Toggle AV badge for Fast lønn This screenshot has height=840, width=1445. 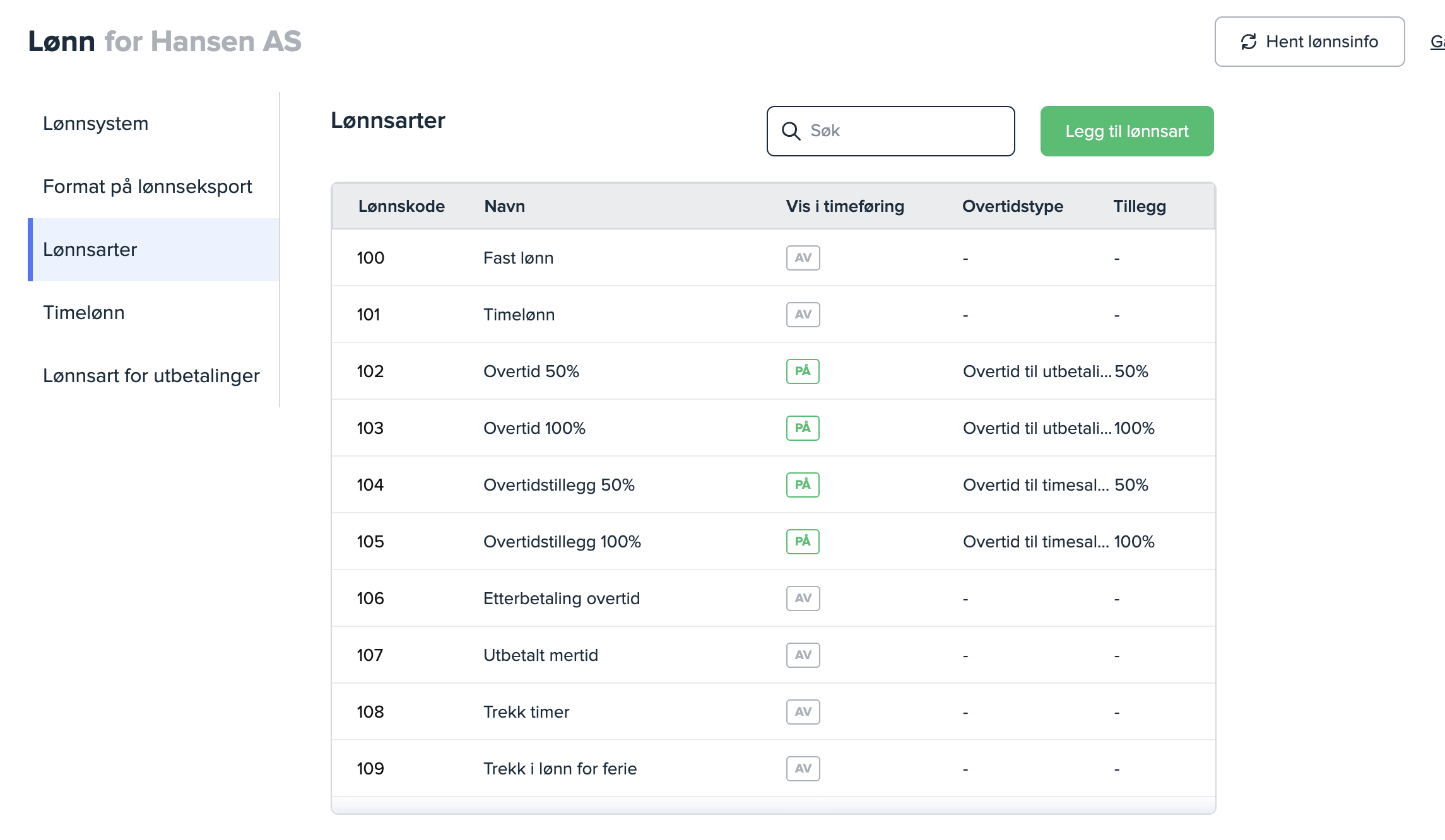click(x=803, y=258)
